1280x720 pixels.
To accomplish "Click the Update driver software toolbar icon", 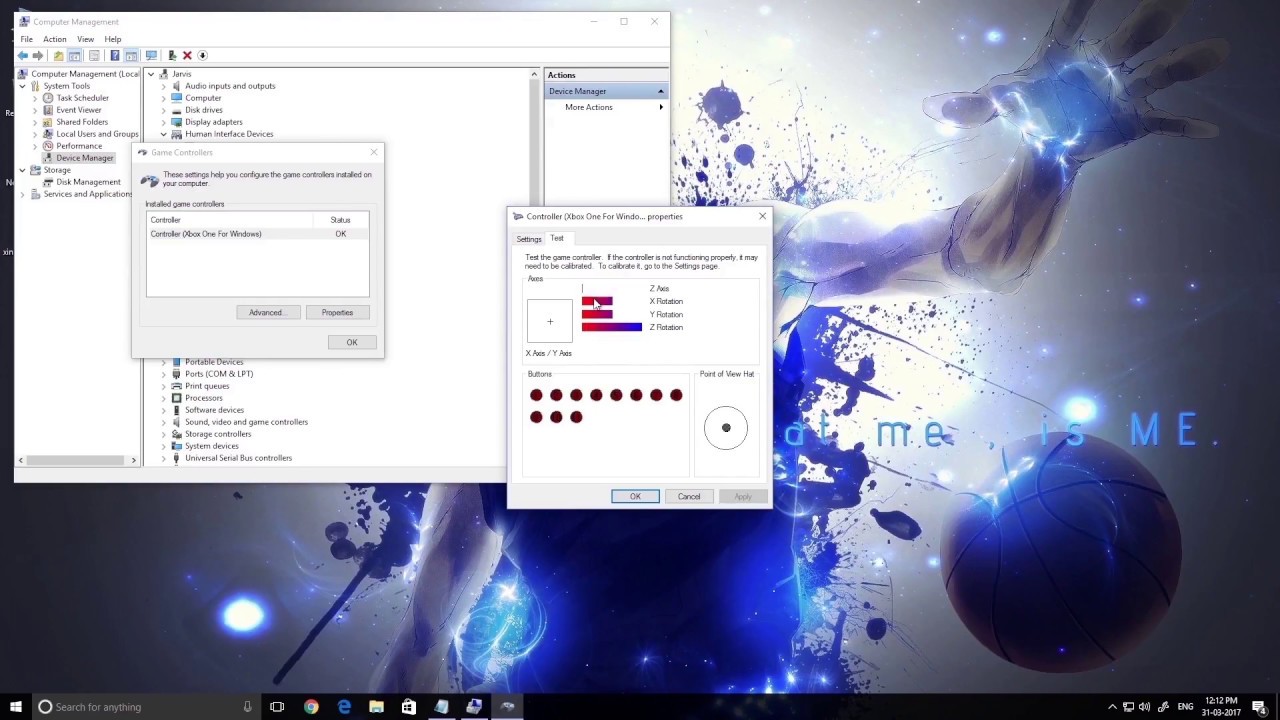I will (172, 55).
